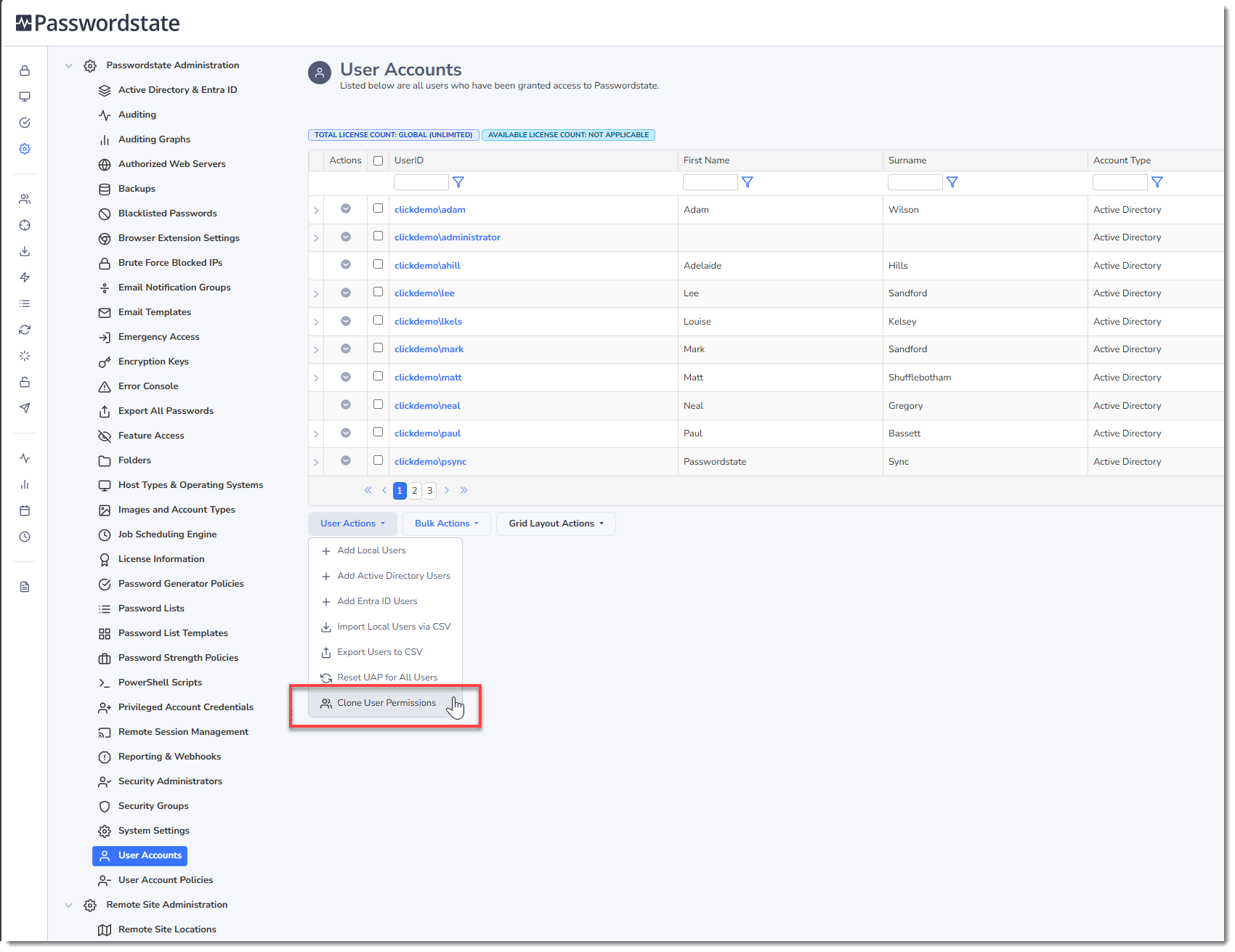The height and width of the screenshot is (952, 1235).
Task: Check the box for clickdemo\lee
Action: pos(378,292)
